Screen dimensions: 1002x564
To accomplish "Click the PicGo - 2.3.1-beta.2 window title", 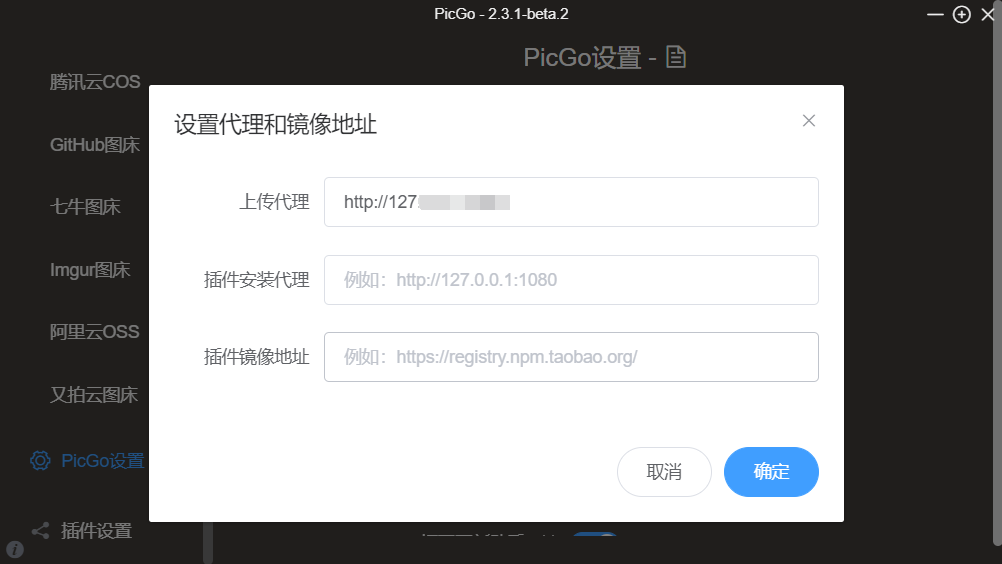I will 501,14.
